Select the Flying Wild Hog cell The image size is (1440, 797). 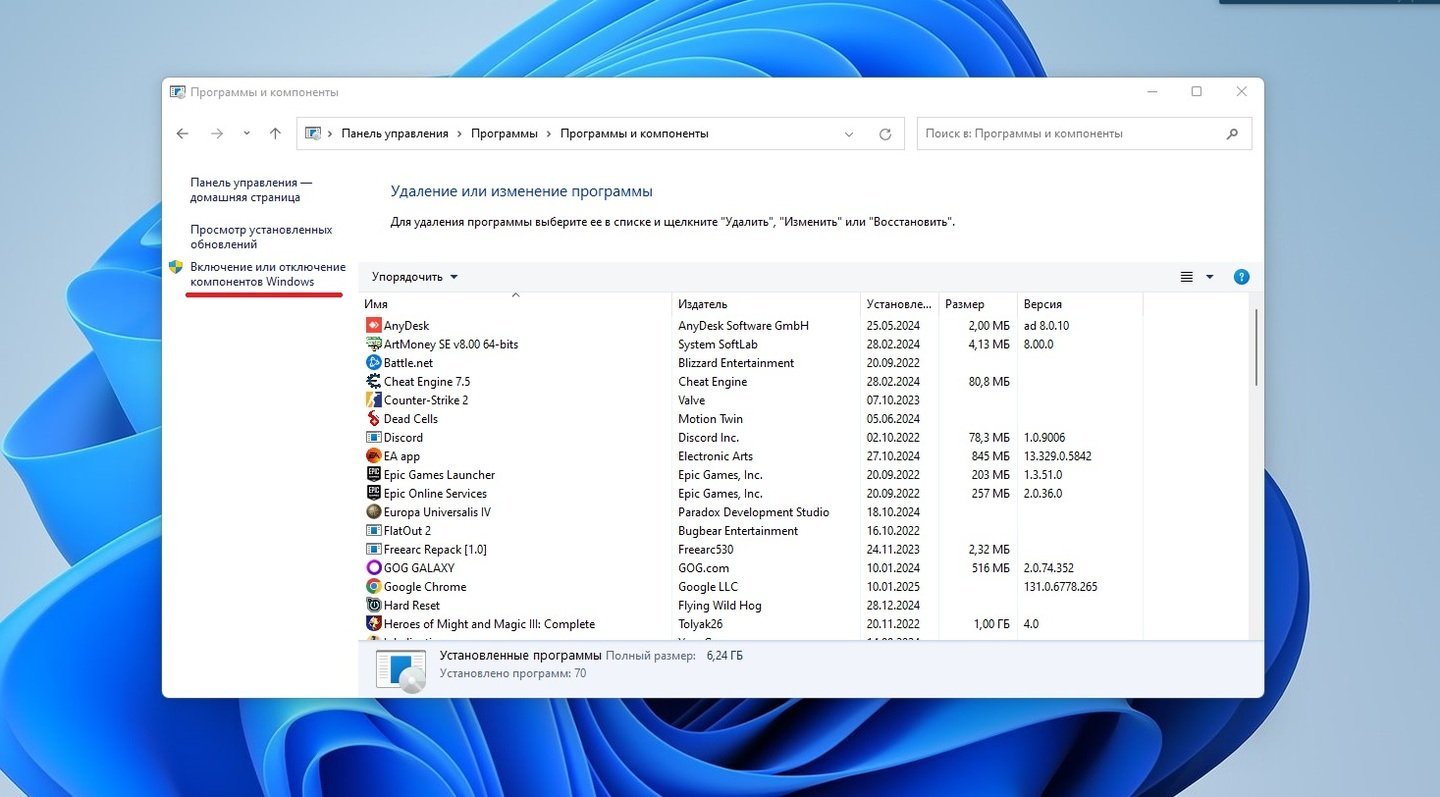(719, 605)
